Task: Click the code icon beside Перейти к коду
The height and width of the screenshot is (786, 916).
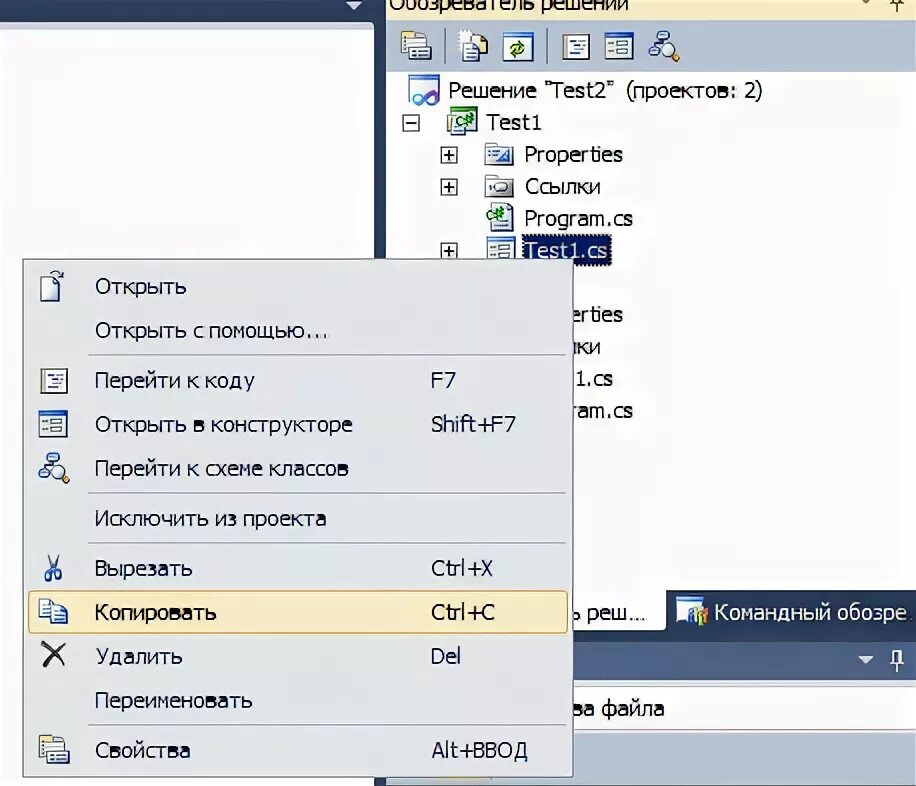Action: pos(54,380)
